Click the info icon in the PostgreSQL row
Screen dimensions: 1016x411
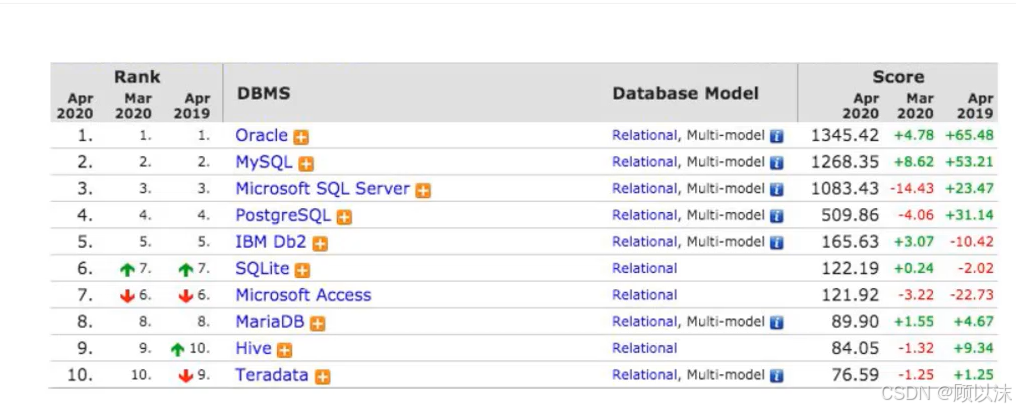pyautogui.click(x=776, y=217)
